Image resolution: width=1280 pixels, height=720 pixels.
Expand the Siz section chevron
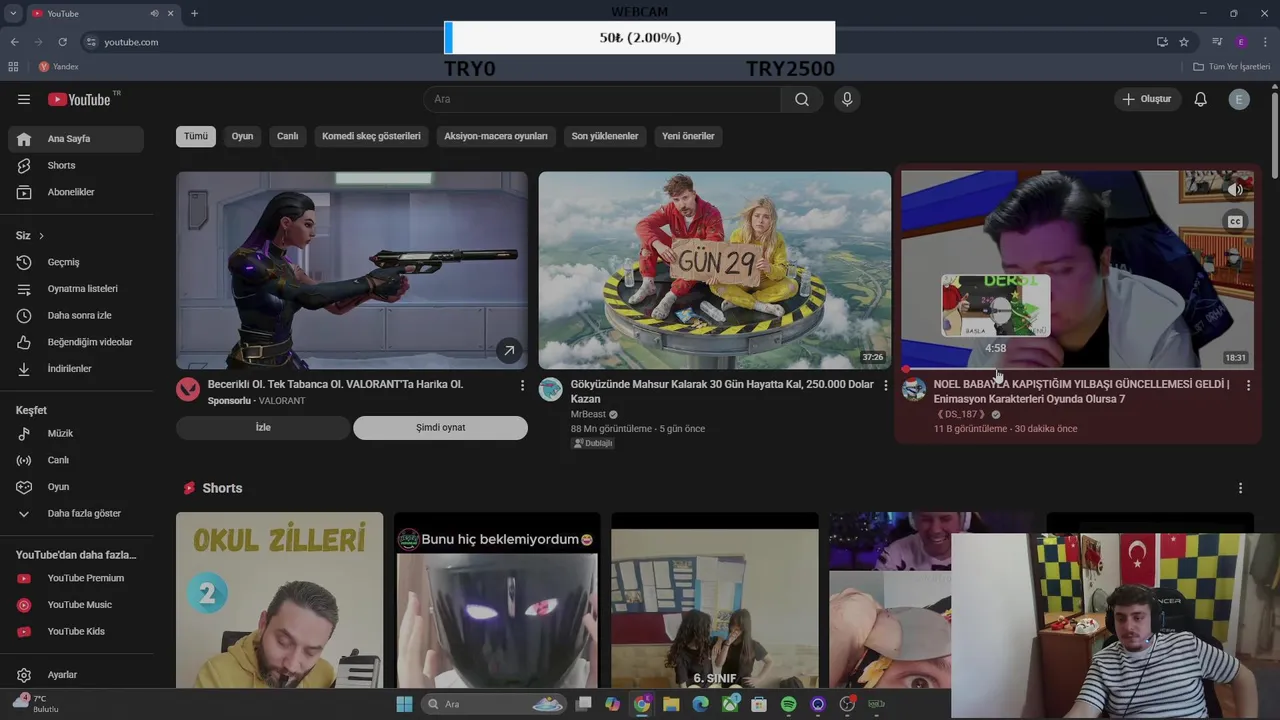41,236
